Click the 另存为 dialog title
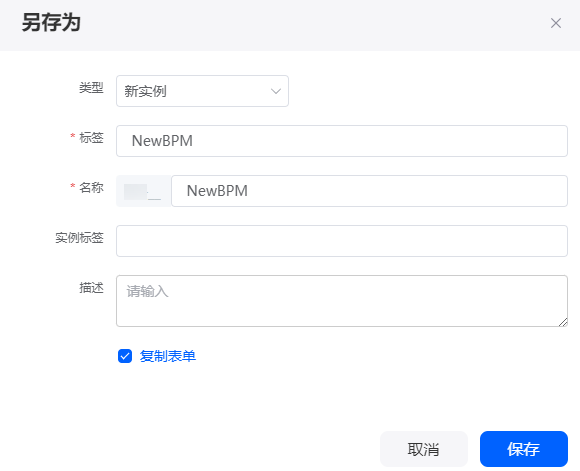The image size is (580, 471). (51, 23)
